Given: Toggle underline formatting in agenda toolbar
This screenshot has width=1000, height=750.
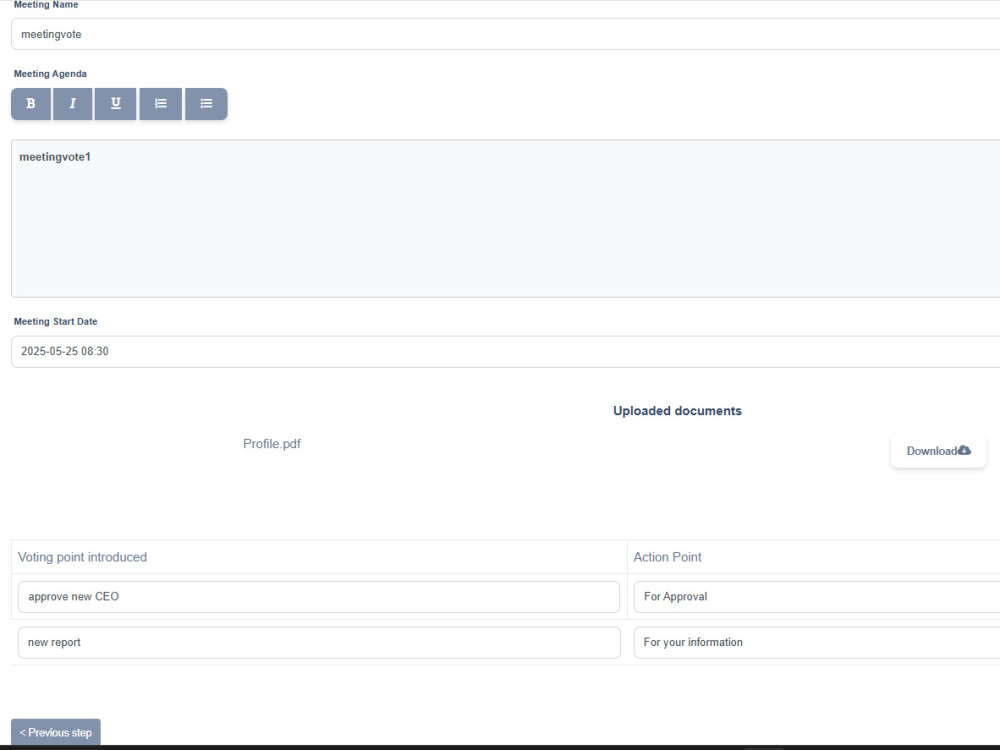Looking at the screenshot, I should [115, 104].
